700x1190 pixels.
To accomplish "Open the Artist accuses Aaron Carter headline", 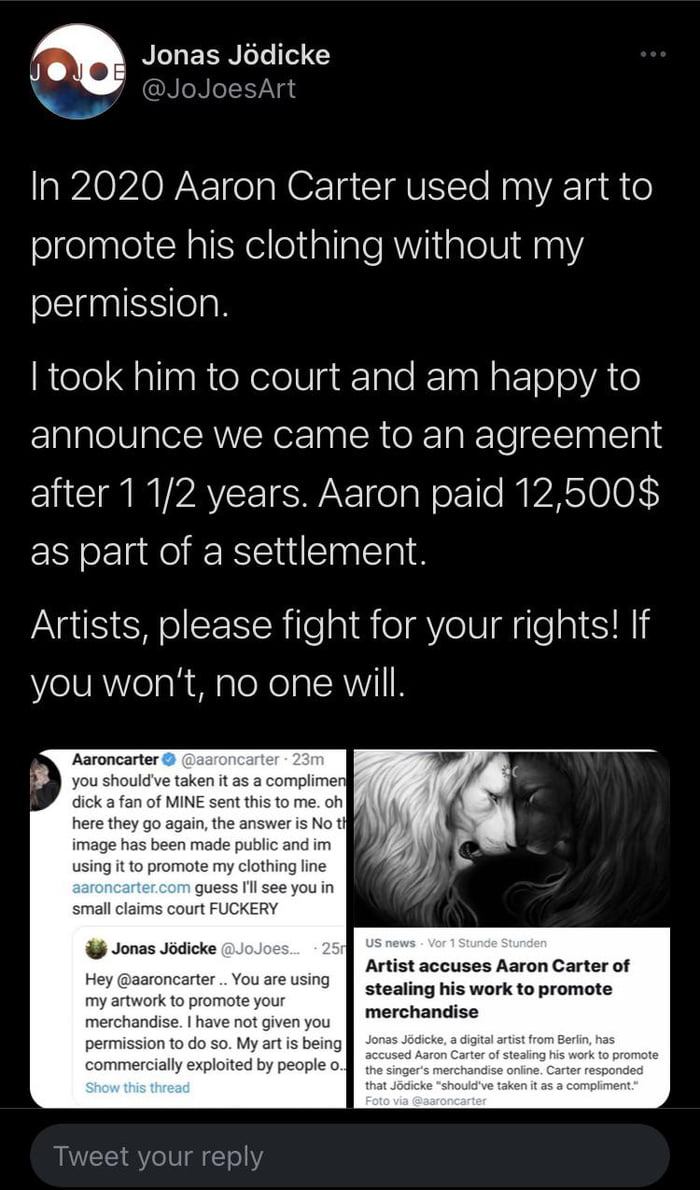I will pos(497,989).
